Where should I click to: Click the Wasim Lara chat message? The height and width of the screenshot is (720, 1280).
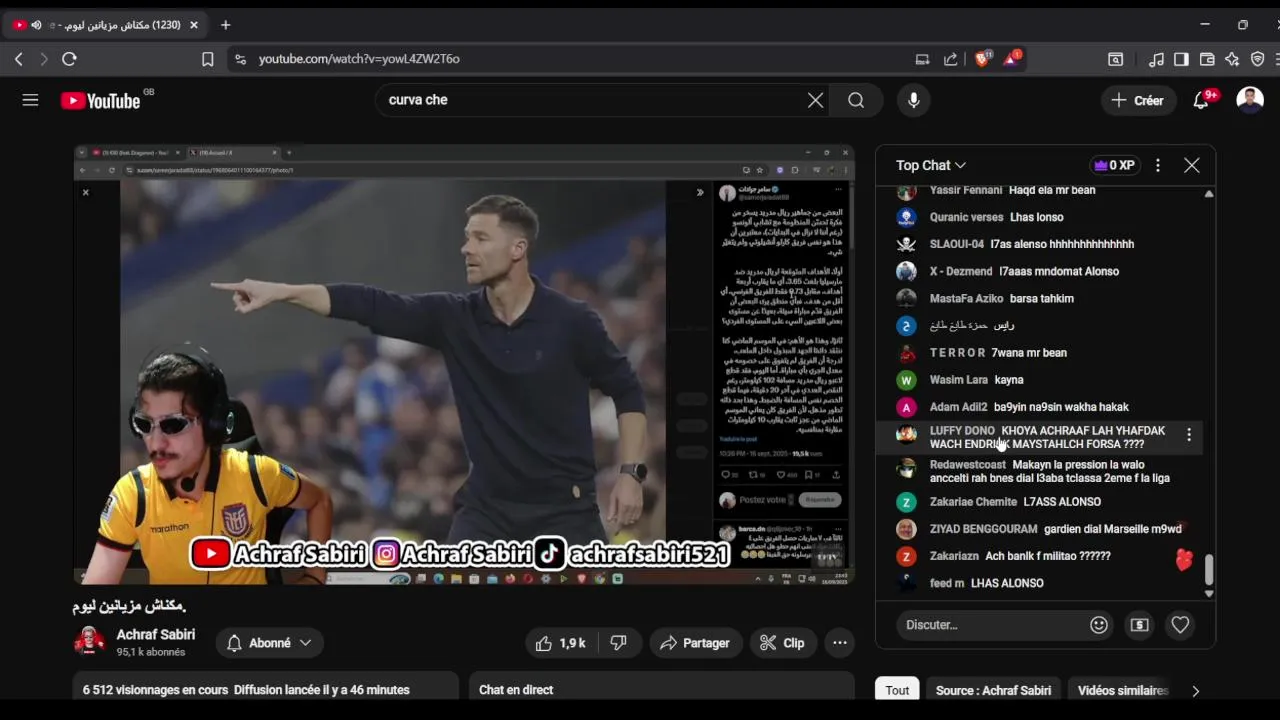pos(1009,380)
